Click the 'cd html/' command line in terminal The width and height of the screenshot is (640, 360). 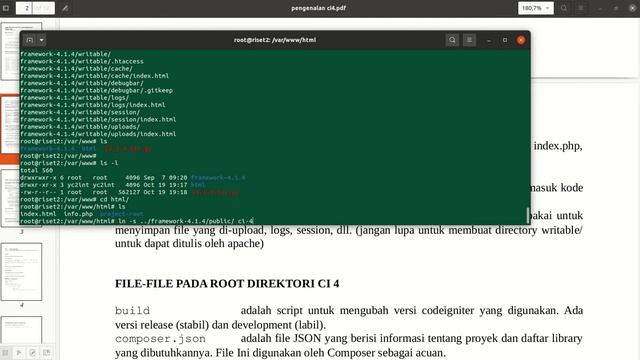point(74,199)
